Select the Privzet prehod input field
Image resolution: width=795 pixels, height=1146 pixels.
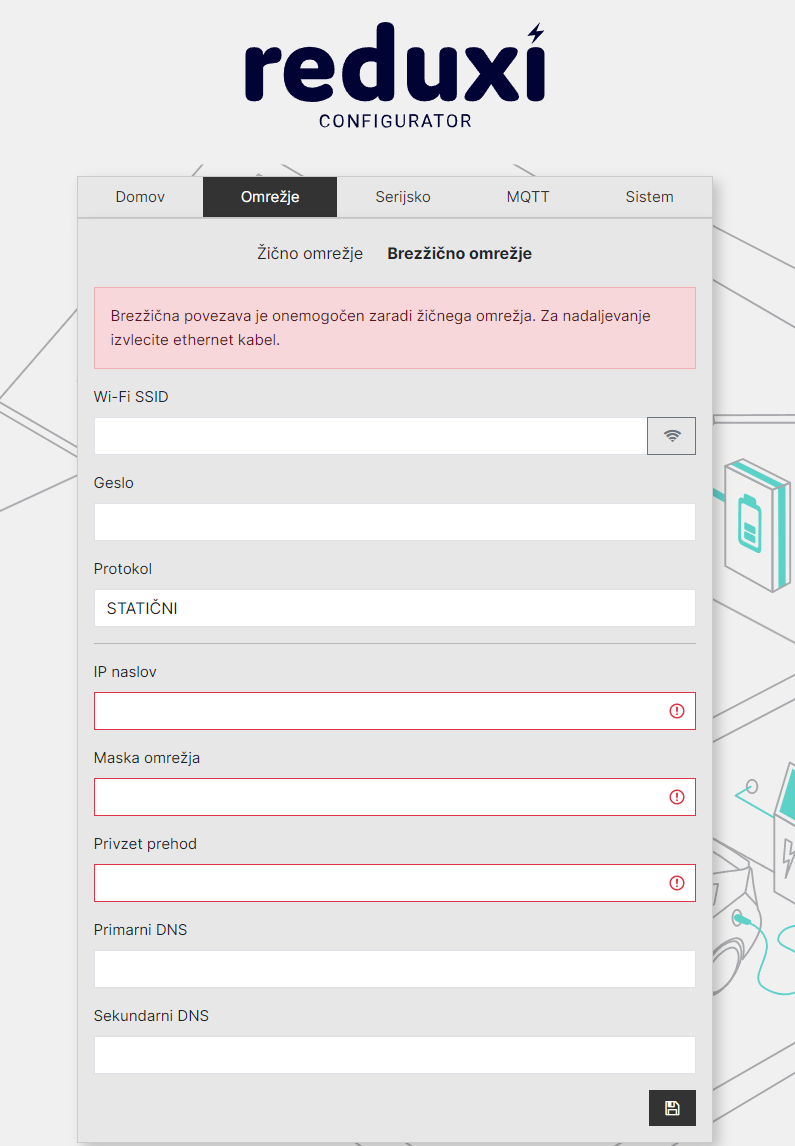coord(395,883)
